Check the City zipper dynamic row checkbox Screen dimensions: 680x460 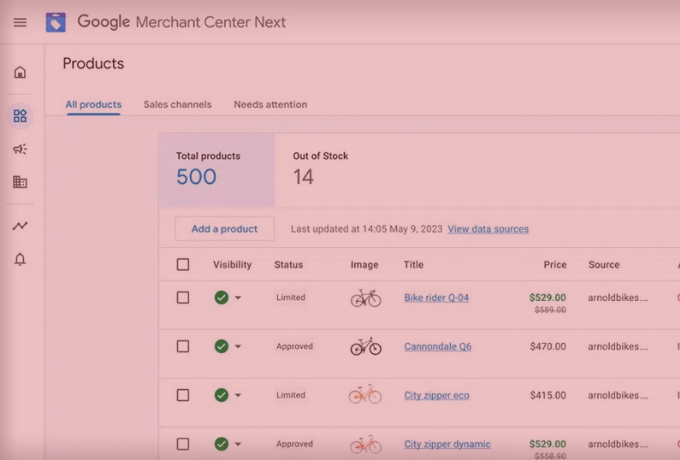pos(183,444)
